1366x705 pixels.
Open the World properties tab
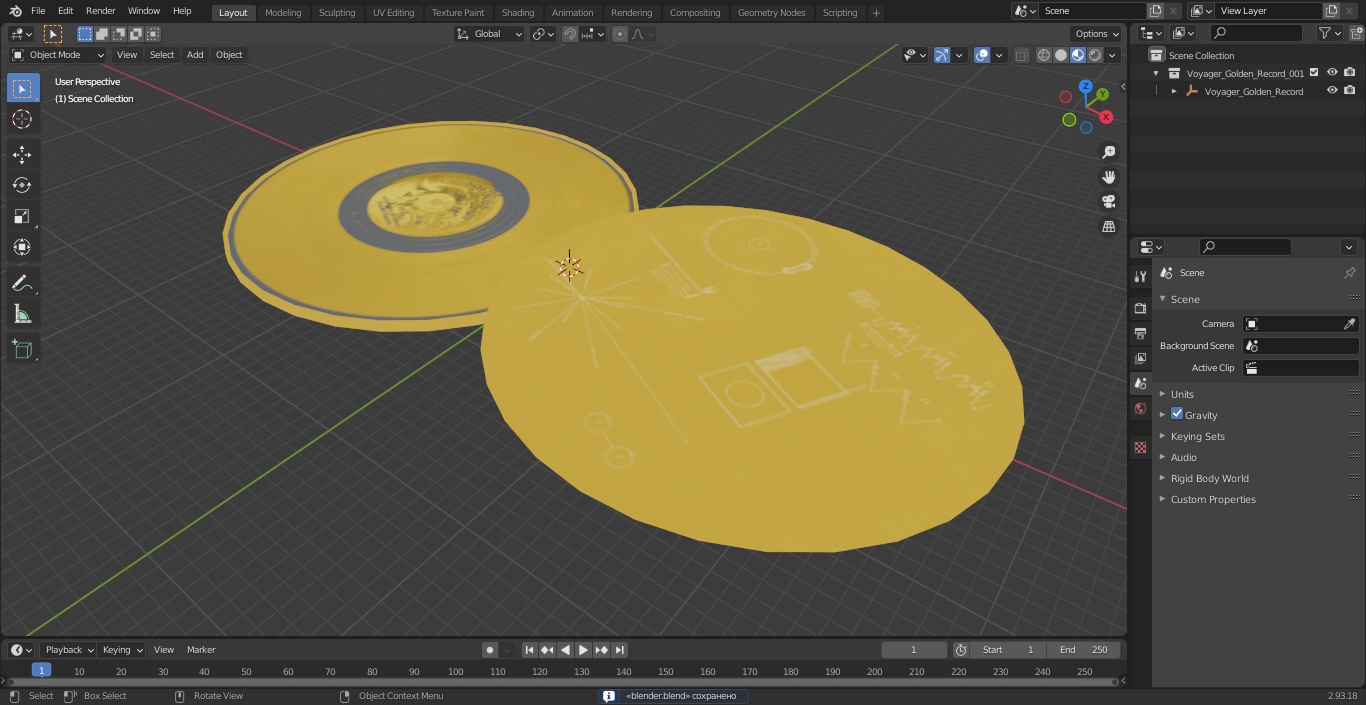coord(1140,408)
